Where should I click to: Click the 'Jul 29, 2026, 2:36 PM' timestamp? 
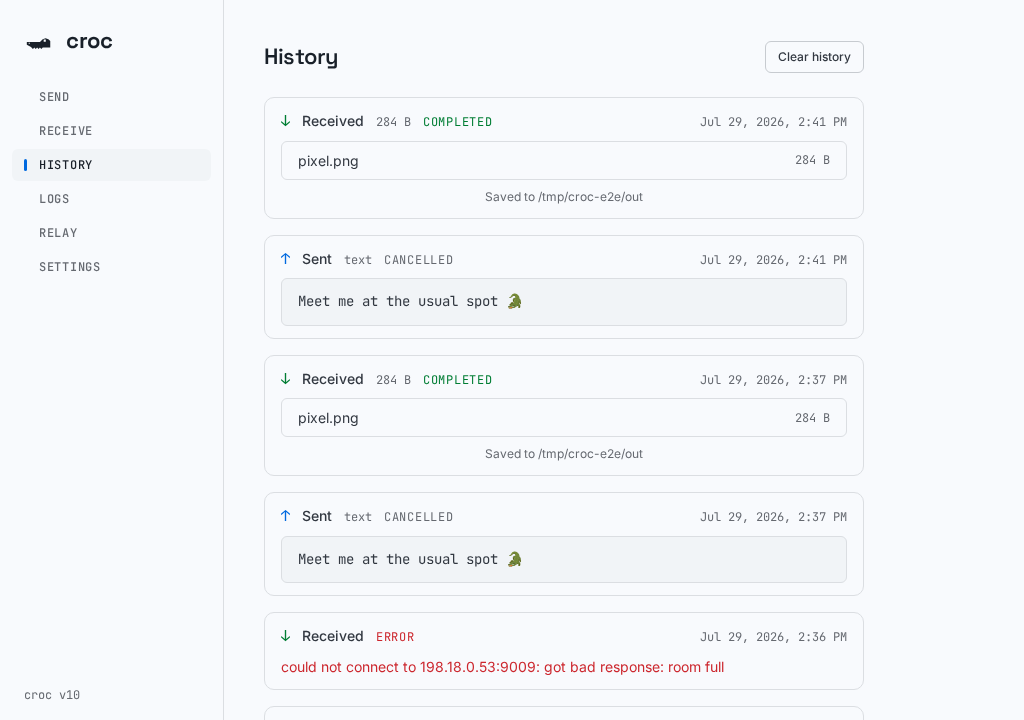click(773, 636)
